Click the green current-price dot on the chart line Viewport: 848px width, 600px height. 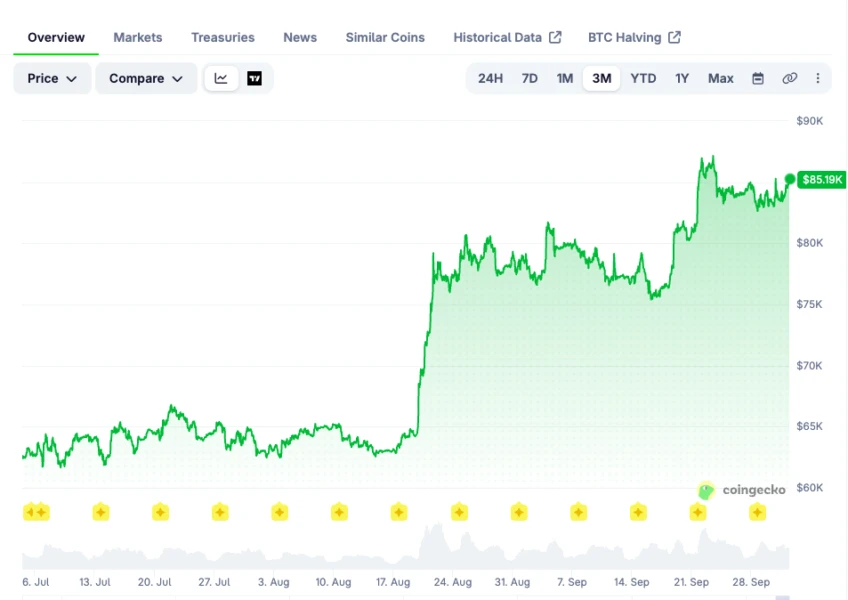click(790, 179)
